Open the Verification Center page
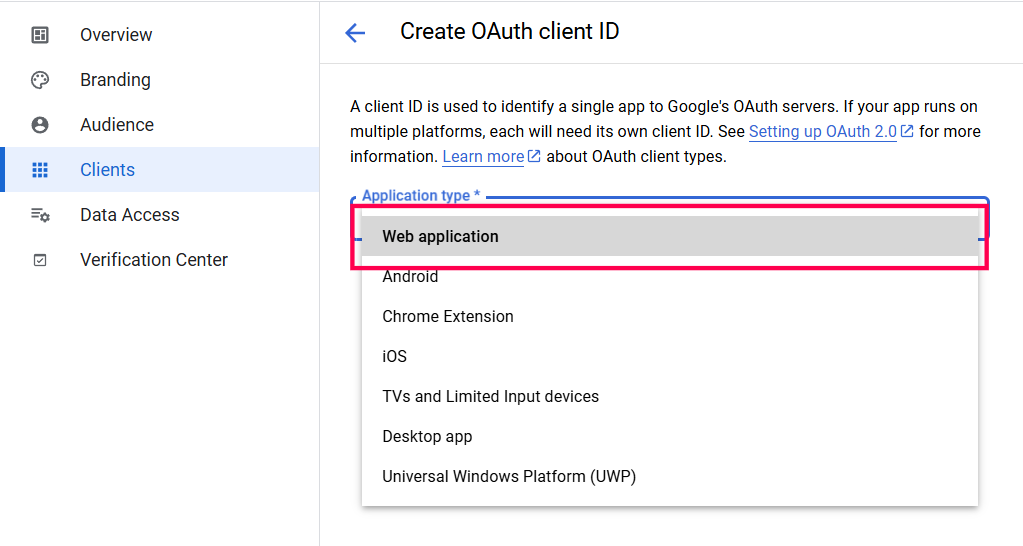Image resolution: width=1023 pixels, height=546 pixels. click(x=154, y=260)
